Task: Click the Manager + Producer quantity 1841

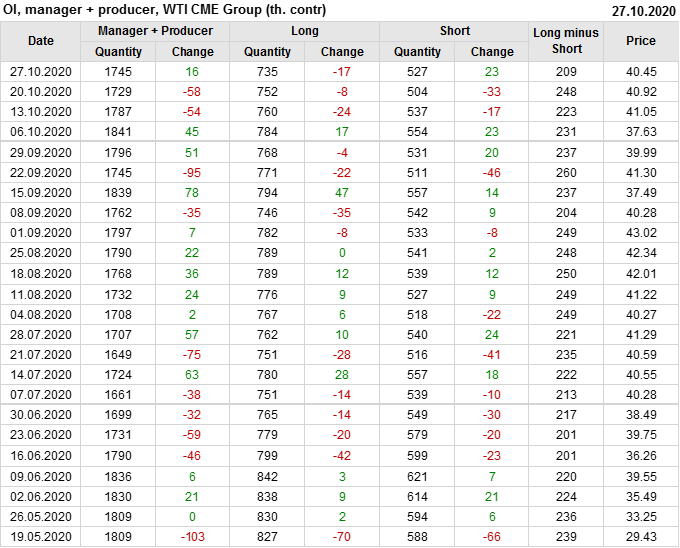Action: pyautogui.click(x=118, y=131)
